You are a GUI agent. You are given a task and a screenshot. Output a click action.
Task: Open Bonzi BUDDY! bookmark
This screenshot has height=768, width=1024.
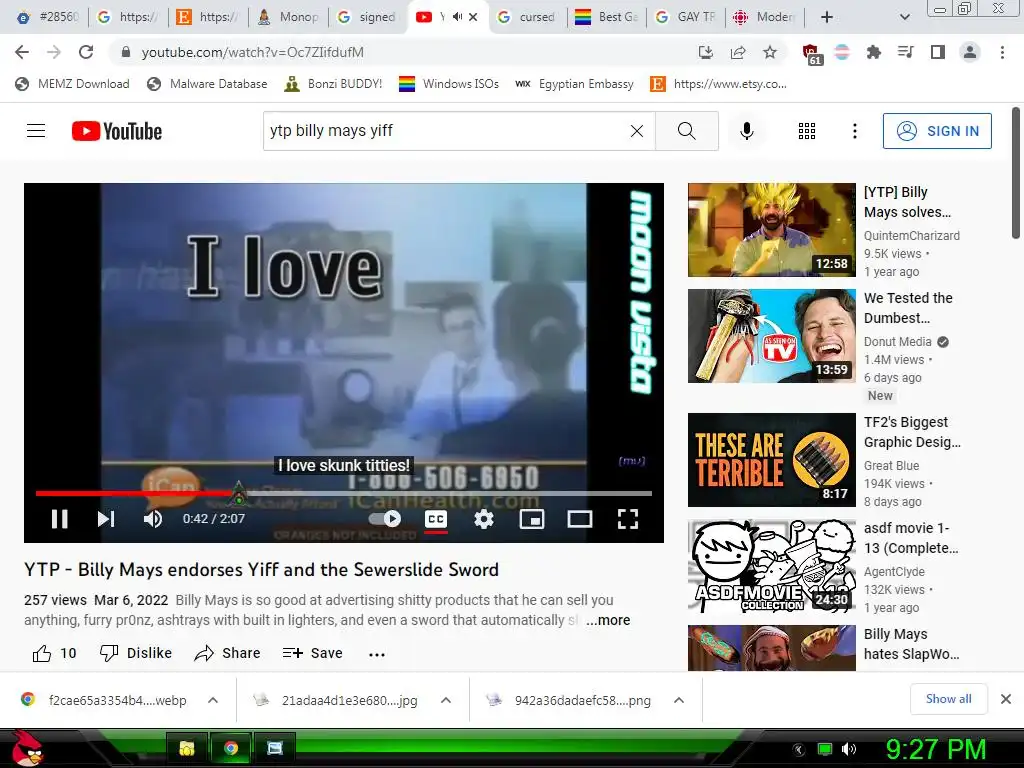coord(333,84)
